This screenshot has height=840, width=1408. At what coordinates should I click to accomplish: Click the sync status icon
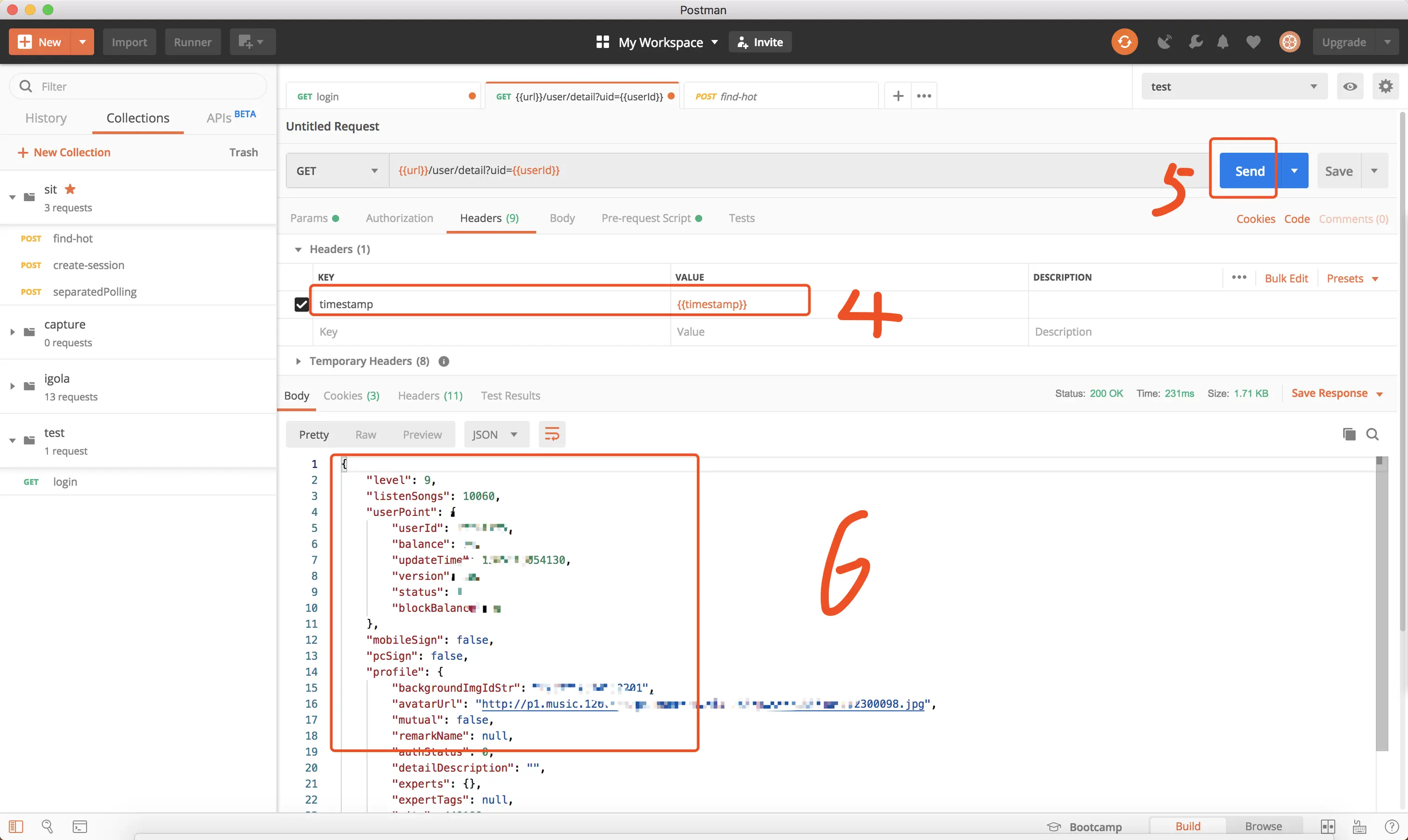pos(1124,42)
